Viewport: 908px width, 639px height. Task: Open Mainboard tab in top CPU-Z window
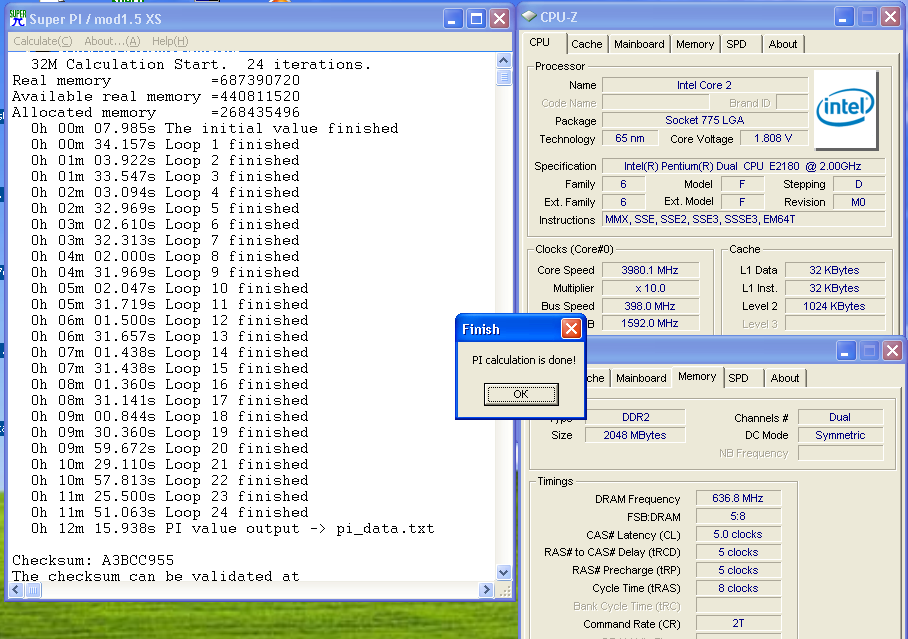(x=639, y=44)
